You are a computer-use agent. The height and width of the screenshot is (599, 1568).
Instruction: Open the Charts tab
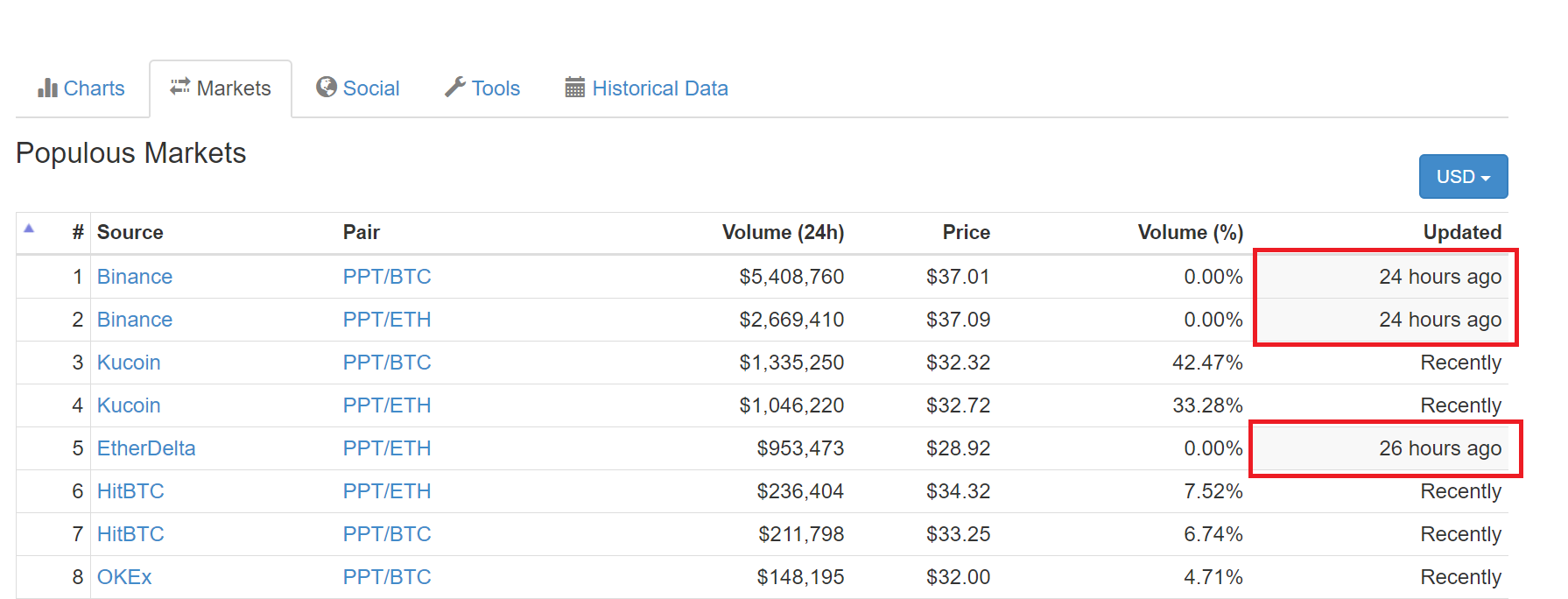[x=81, y=88]
